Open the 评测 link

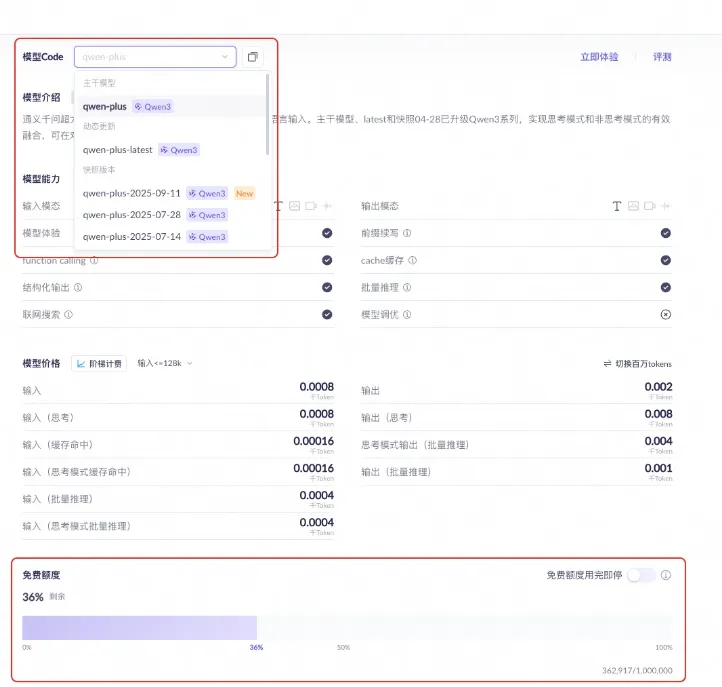pyautogui.click(x=662, y=57)
